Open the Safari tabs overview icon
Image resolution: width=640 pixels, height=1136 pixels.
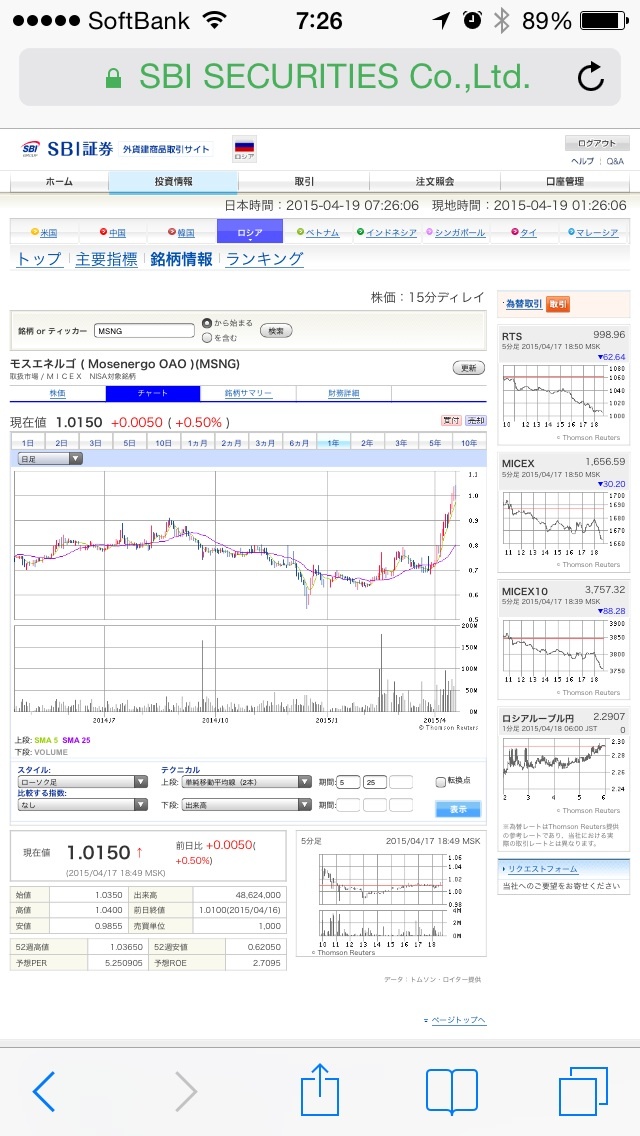tap(583, 1091)
